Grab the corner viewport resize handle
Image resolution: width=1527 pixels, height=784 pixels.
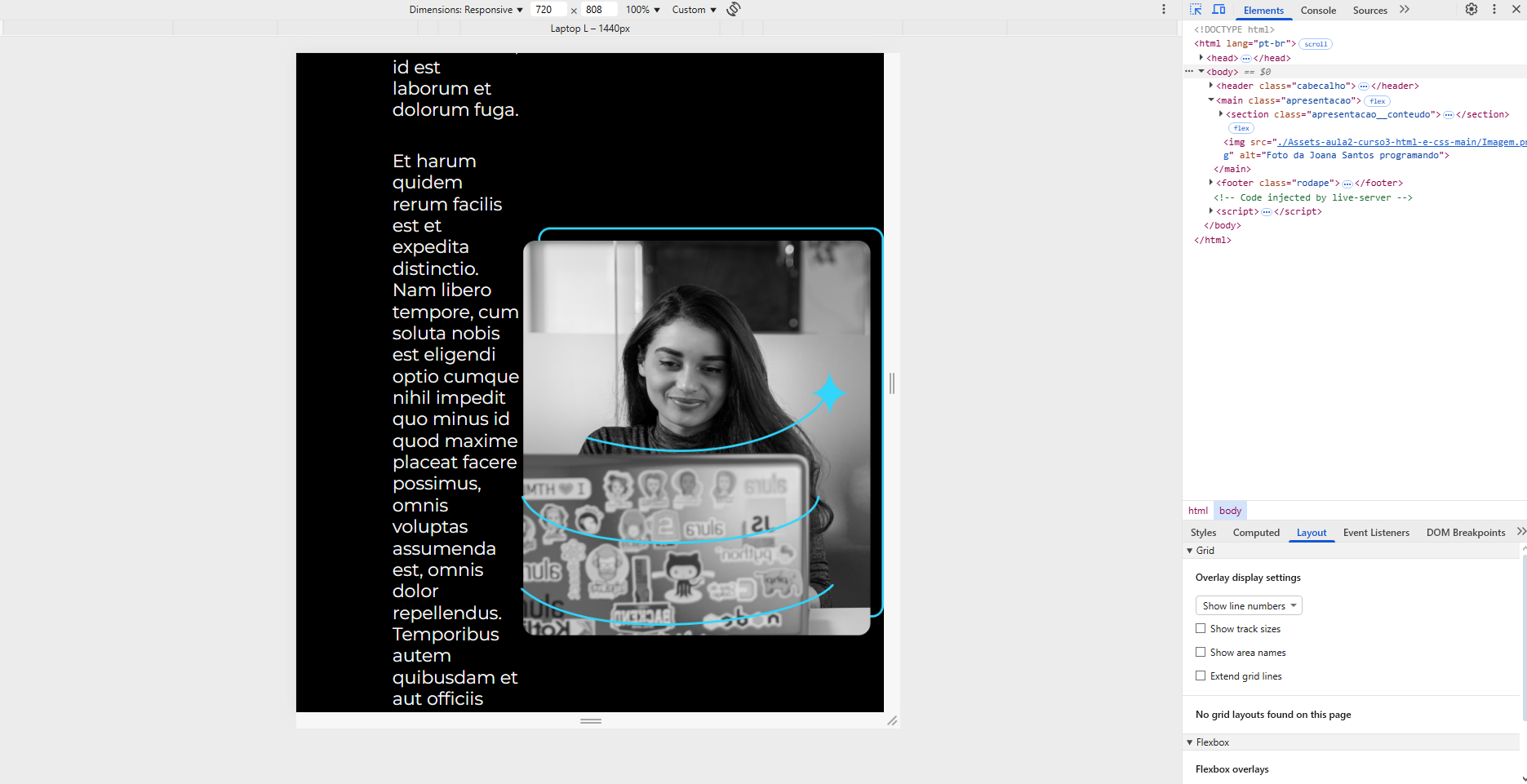point(892,721)
